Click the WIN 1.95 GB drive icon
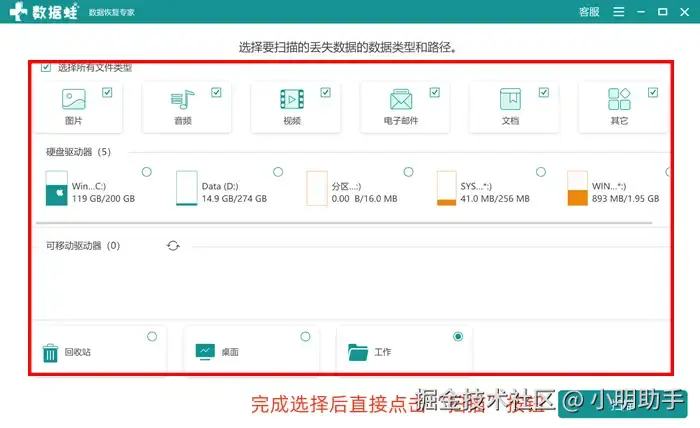 577,188
